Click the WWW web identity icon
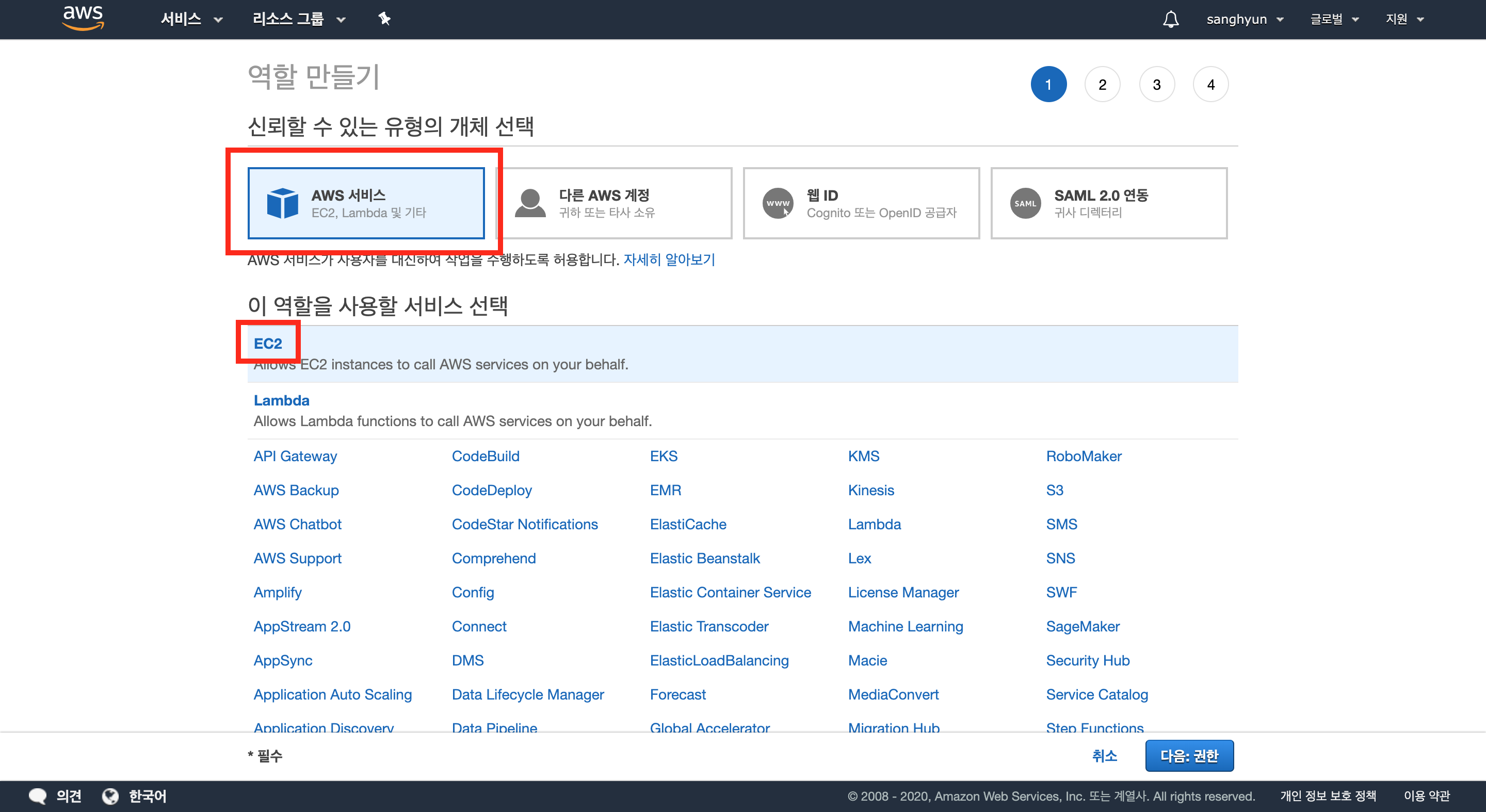The image size is (1486, 812). point(778,203)
